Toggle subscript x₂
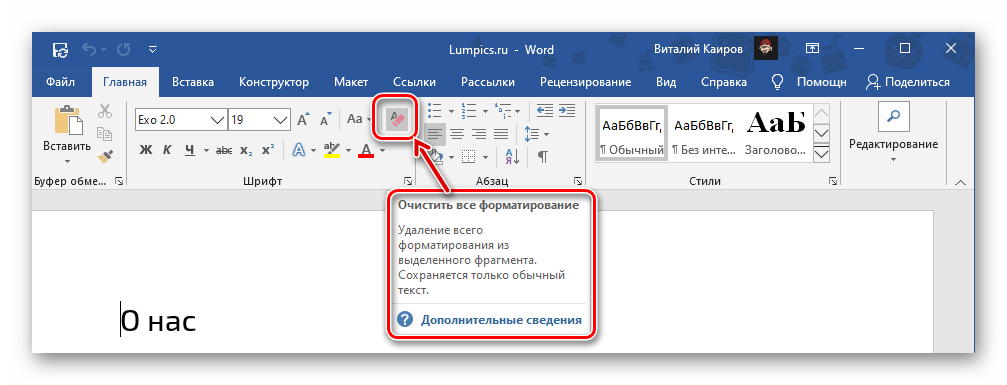This screenshot has height=385, width=1007. click(246, 150)
